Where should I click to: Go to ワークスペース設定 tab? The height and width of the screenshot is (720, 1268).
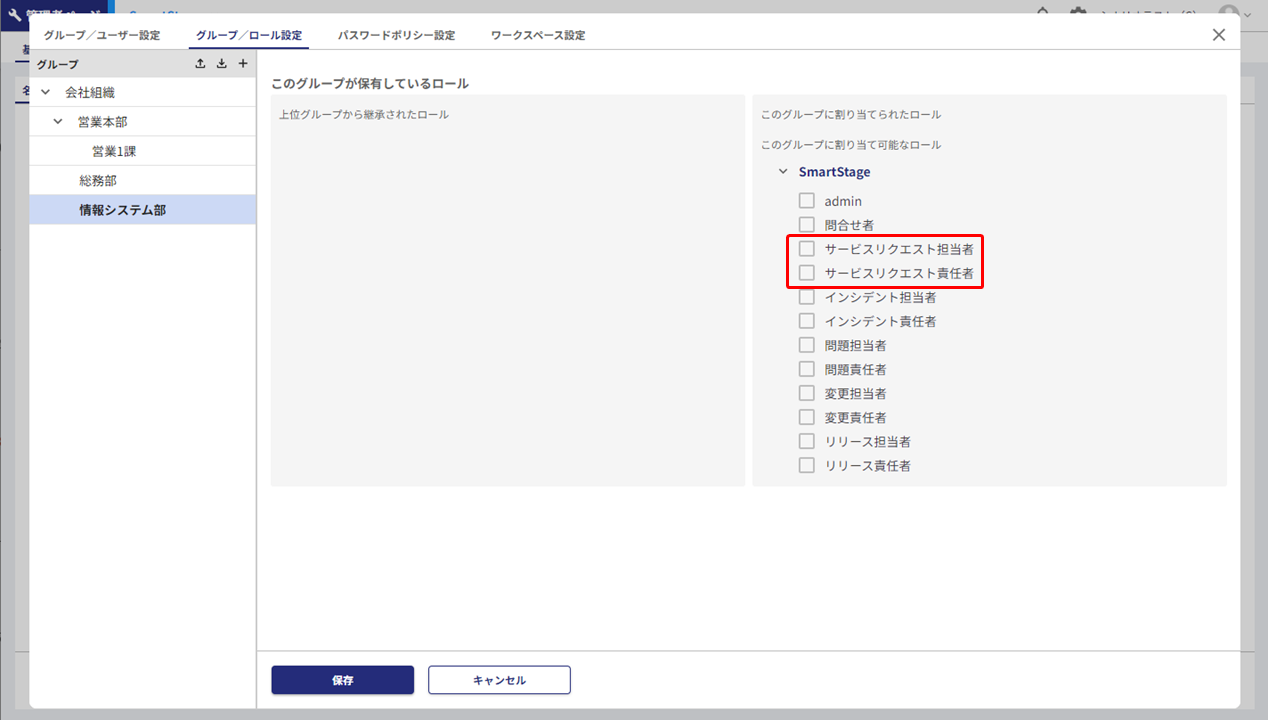tap(537, 35)
